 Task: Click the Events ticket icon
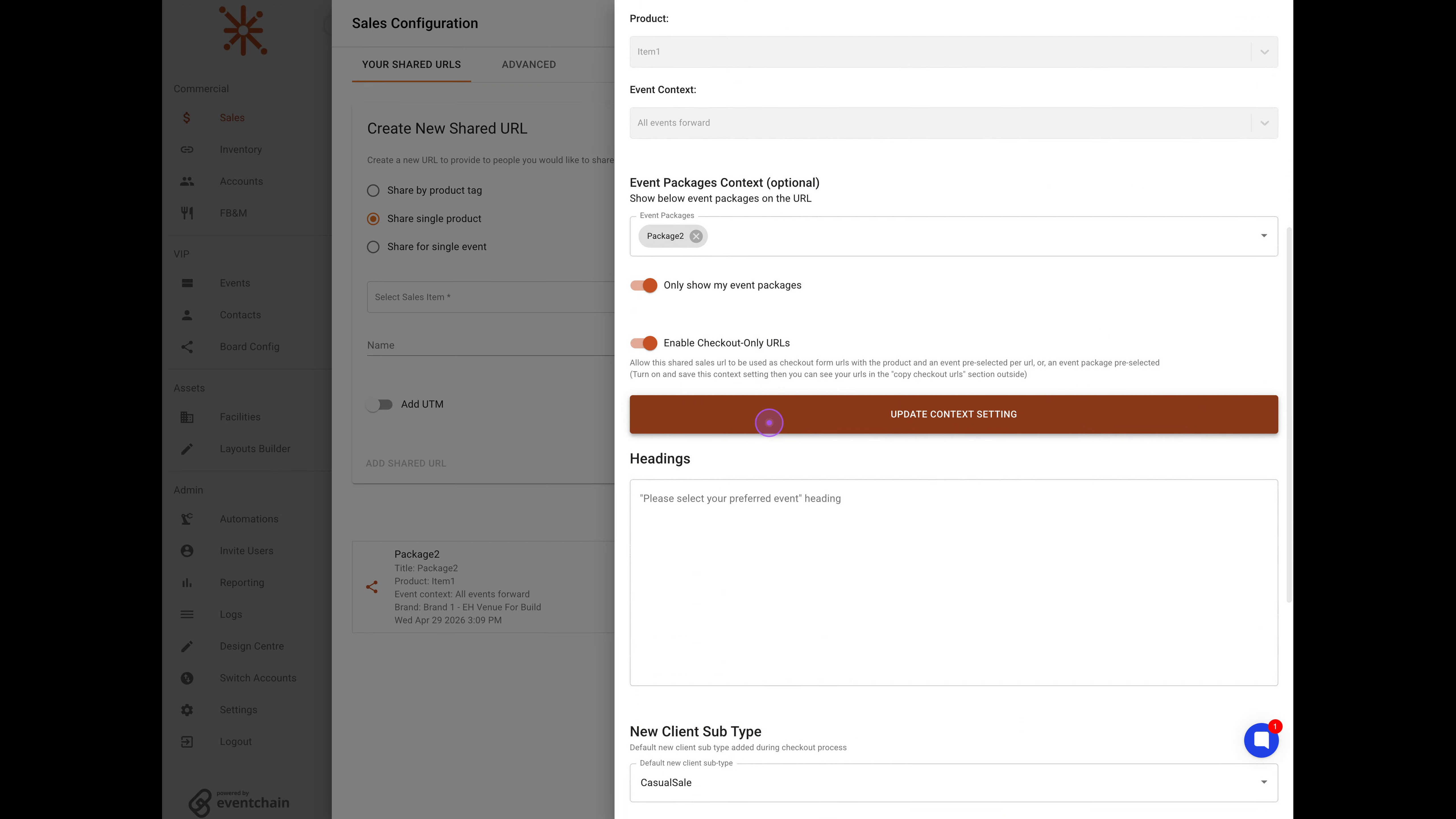coord(187,283)
